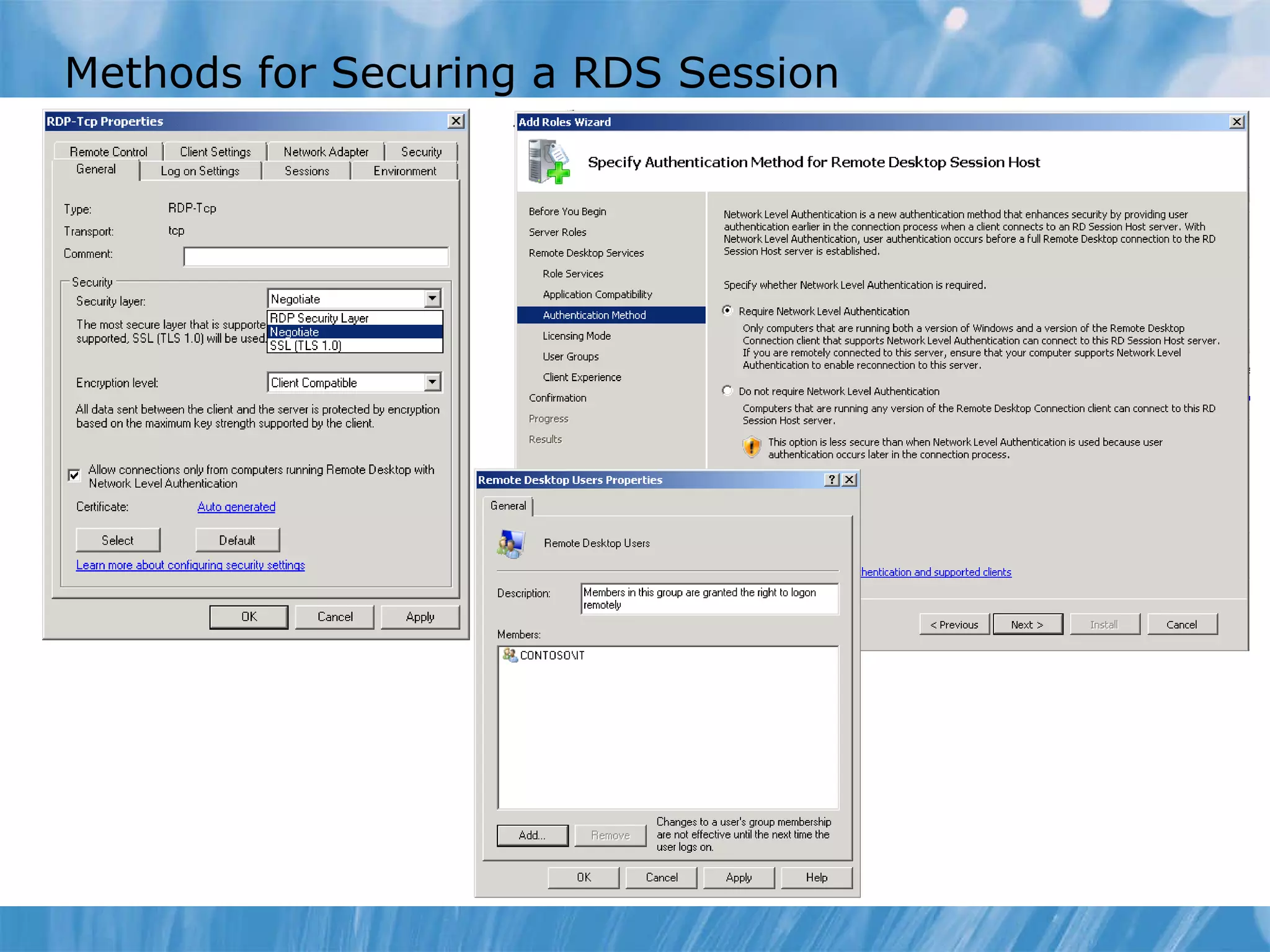Click the Remote Desktop Users group icon
Screen dimensions: 1270x952
(511, 544)
